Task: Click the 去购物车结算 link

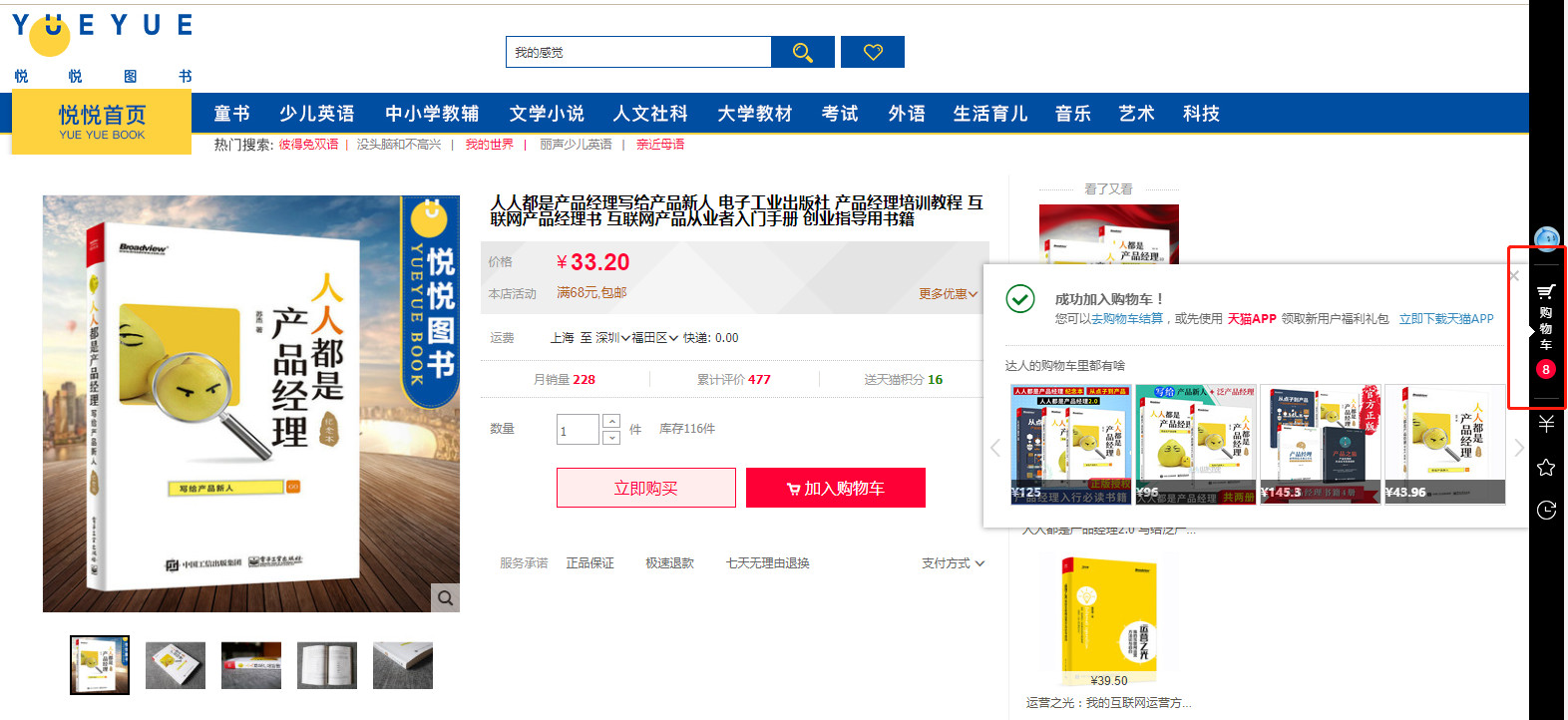Action: [1127, 319]
